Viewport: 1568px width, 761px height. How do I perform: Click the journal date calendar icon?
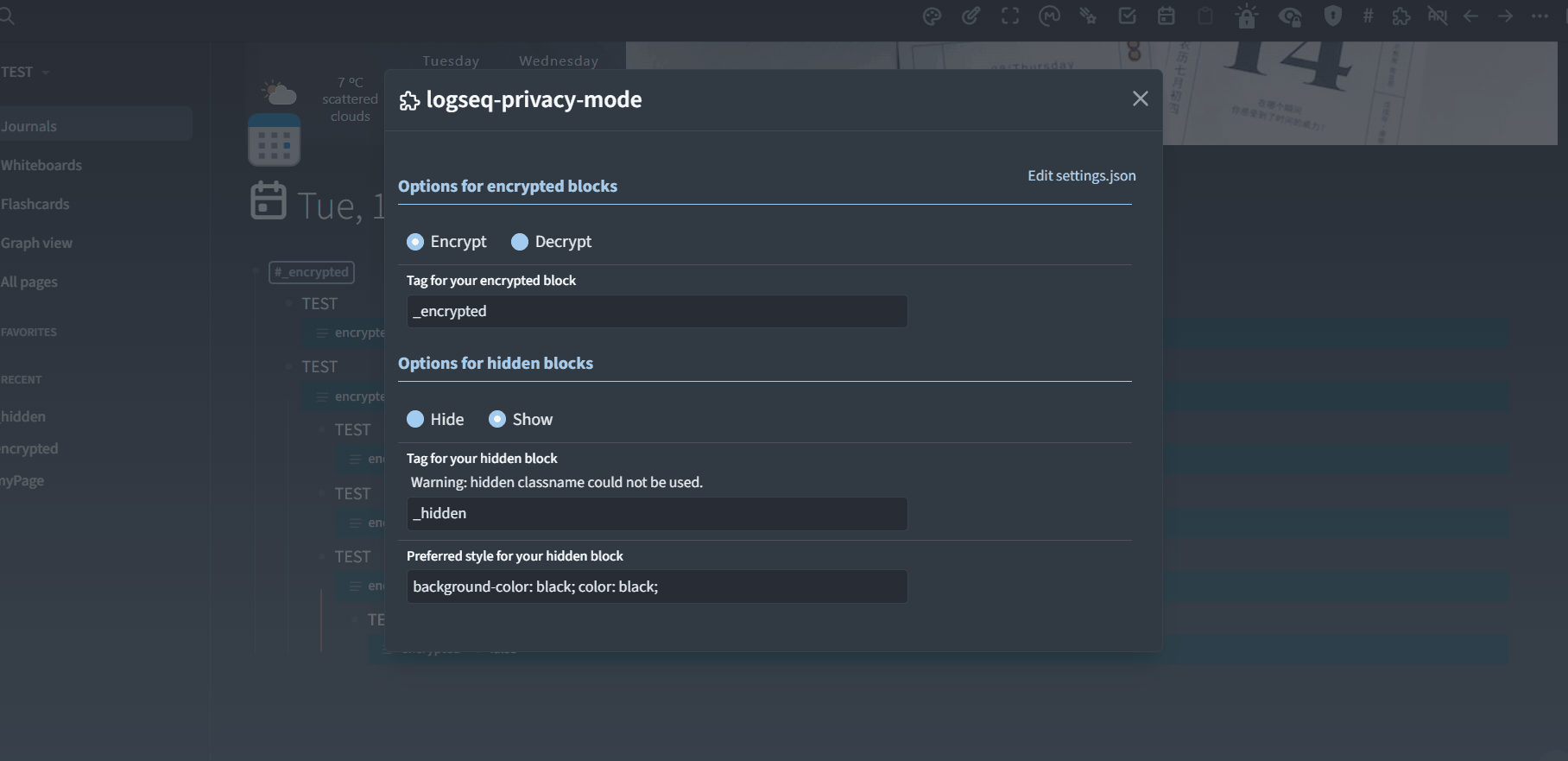tap(269, 200)
